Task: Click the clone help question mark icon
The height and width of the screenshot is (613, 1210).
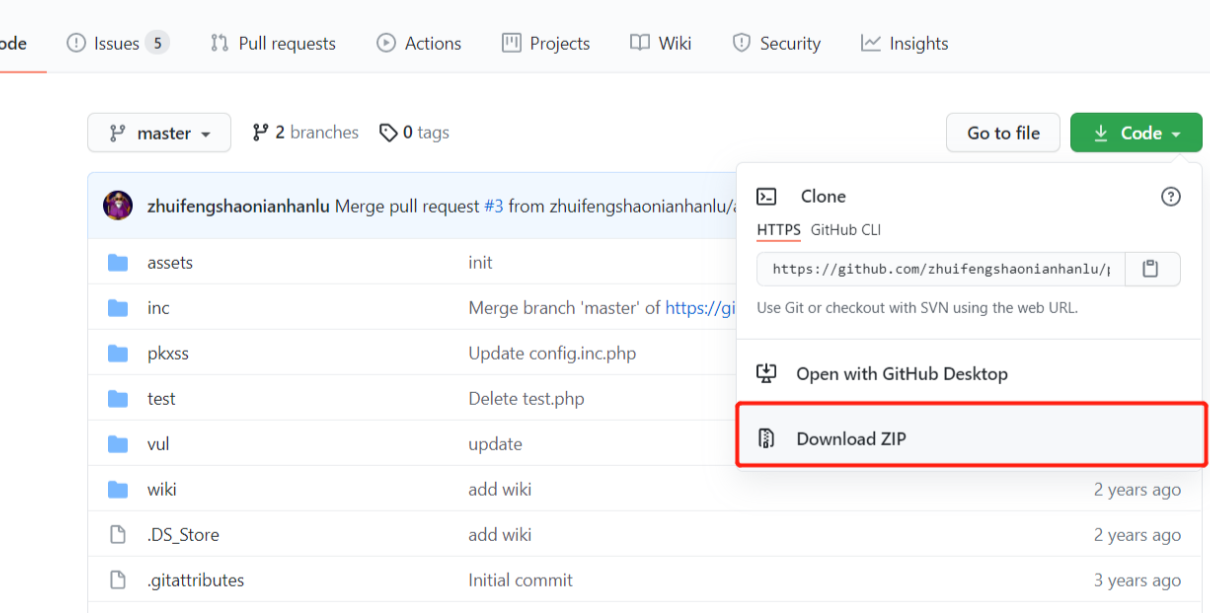Action: pyautogui.click(x=1171, y=197)
